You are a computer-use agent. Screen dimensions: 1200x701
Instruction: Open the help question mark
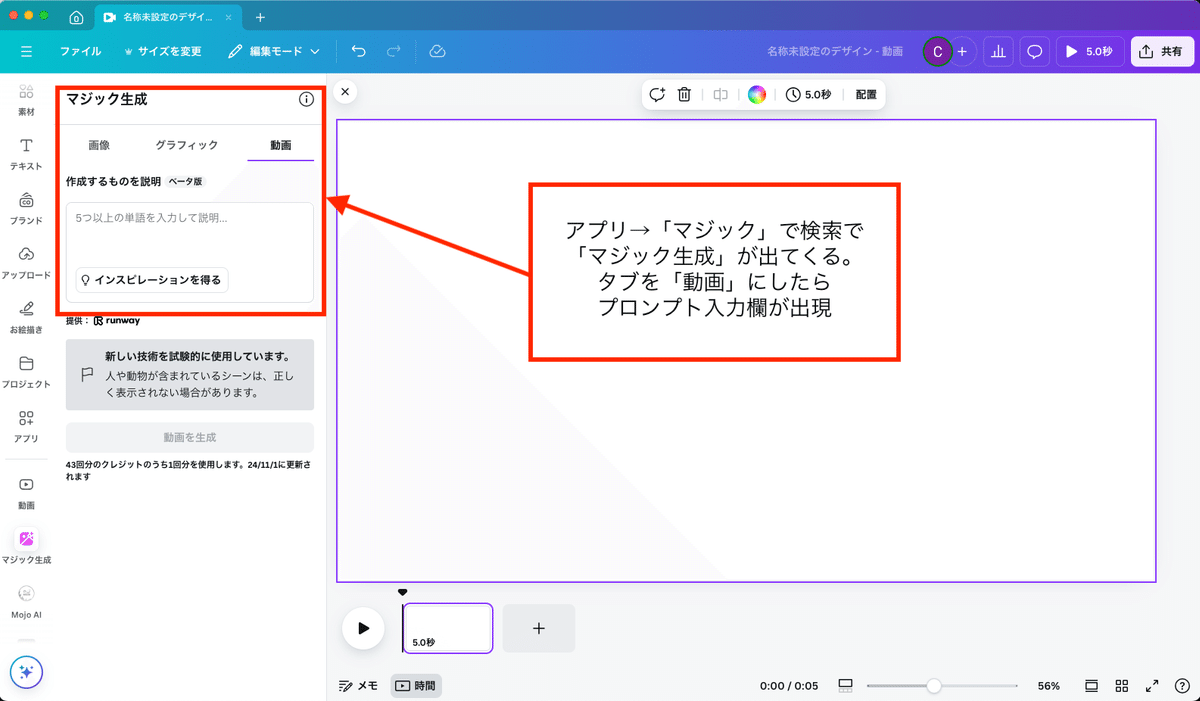coord(1181,686)
